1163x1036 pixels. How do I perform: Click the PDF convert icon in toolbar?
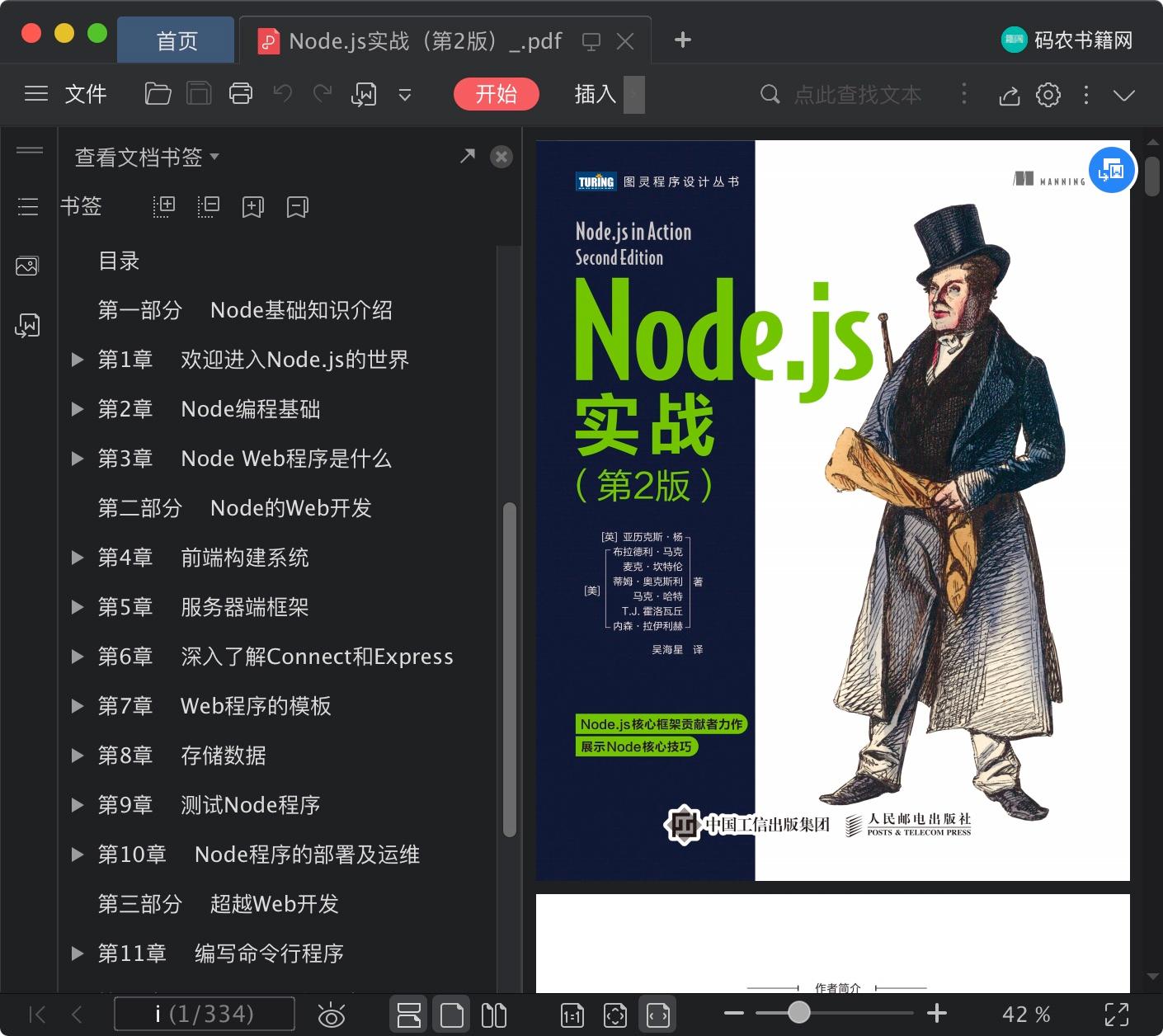click(x=364, y=94)
